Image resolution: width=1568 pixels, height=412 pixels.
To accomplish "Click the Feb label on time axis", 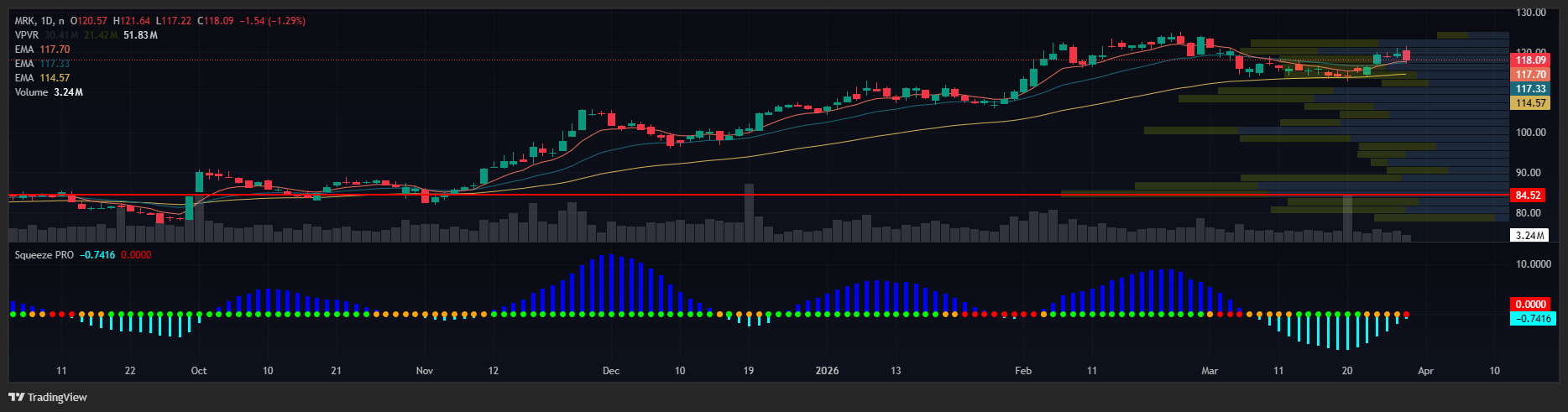I will (x=1023, y=371).
